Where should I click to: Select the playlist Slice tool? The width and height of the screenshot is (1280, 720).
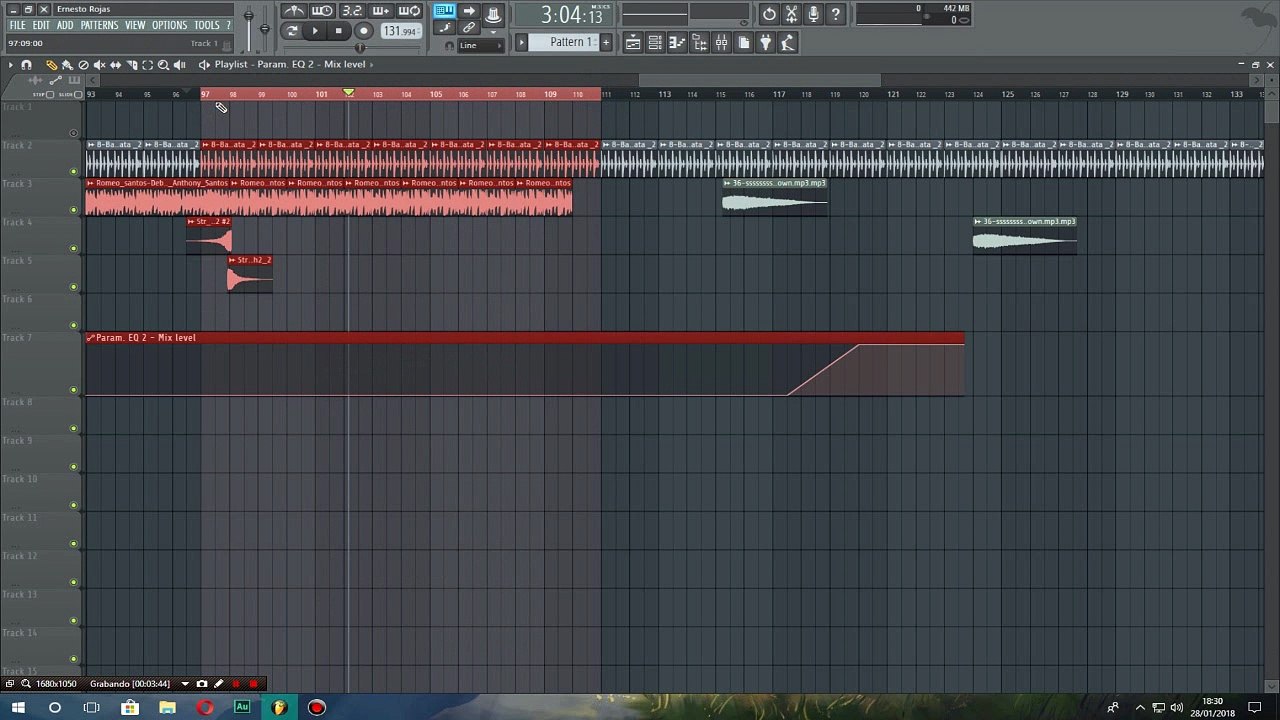131,64
